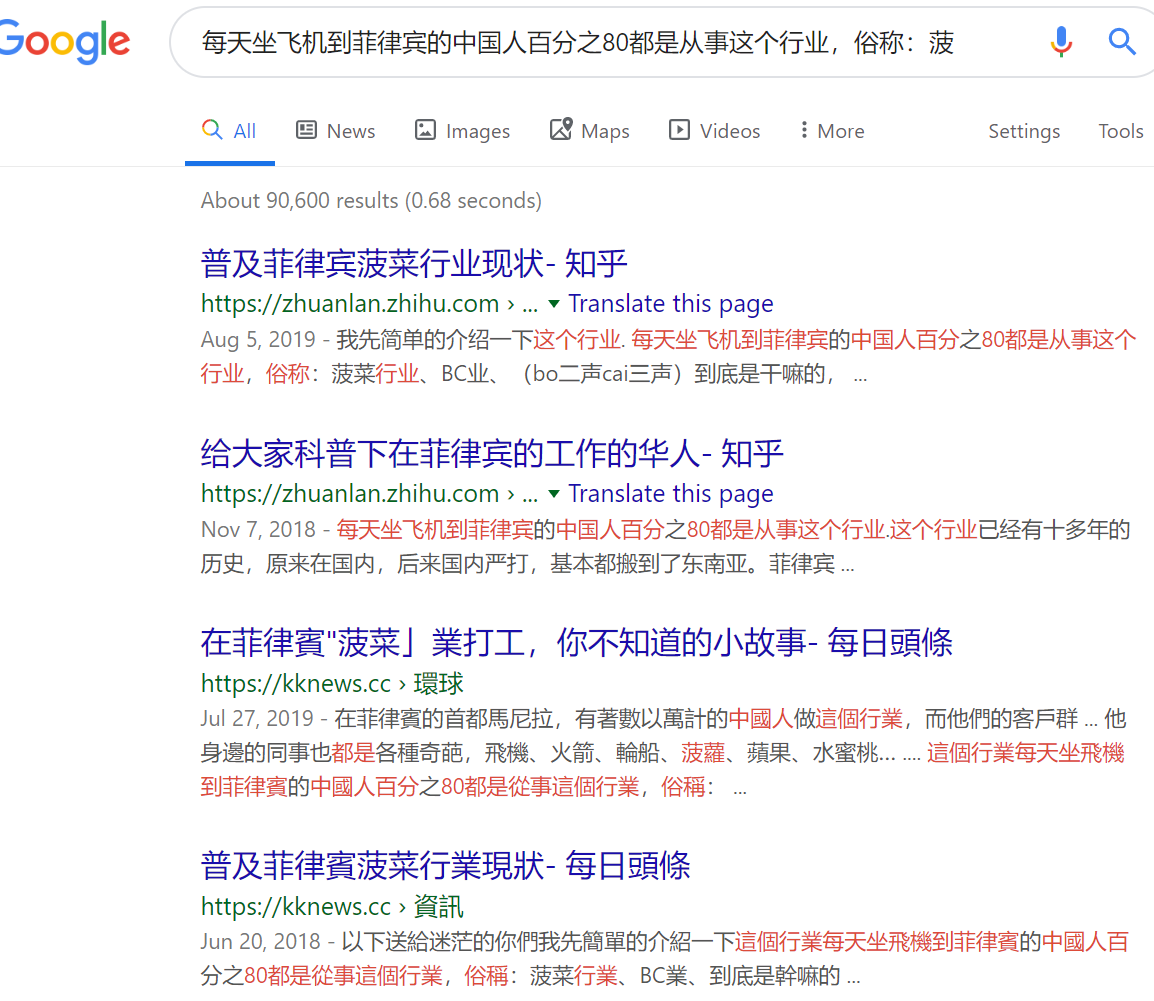Click Translate this page for second zhihu result
This screenshot has height=1001, width=1154.
[670, 493]
